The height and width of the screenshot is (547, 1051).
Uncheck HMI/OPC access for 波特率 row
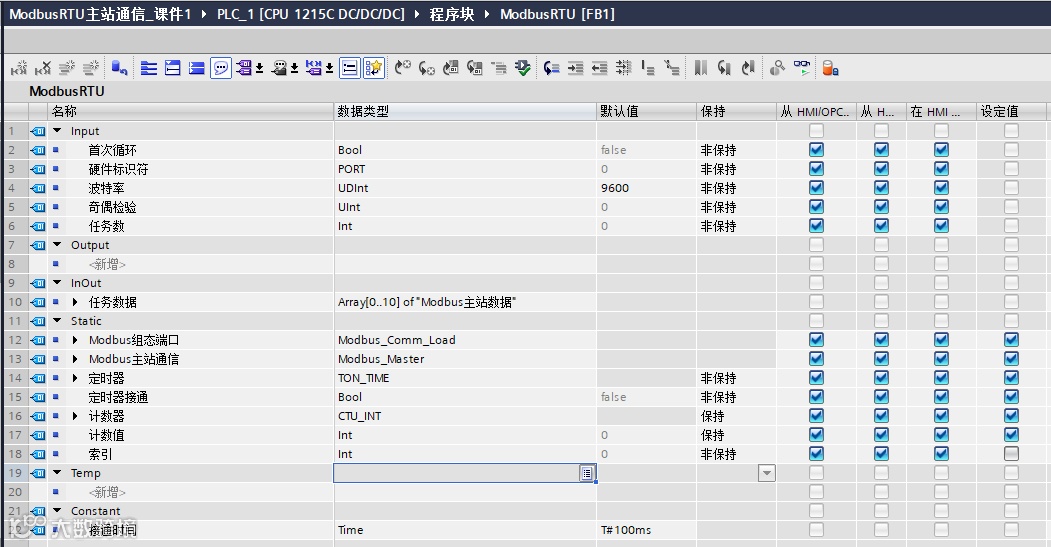pos(816,188)
